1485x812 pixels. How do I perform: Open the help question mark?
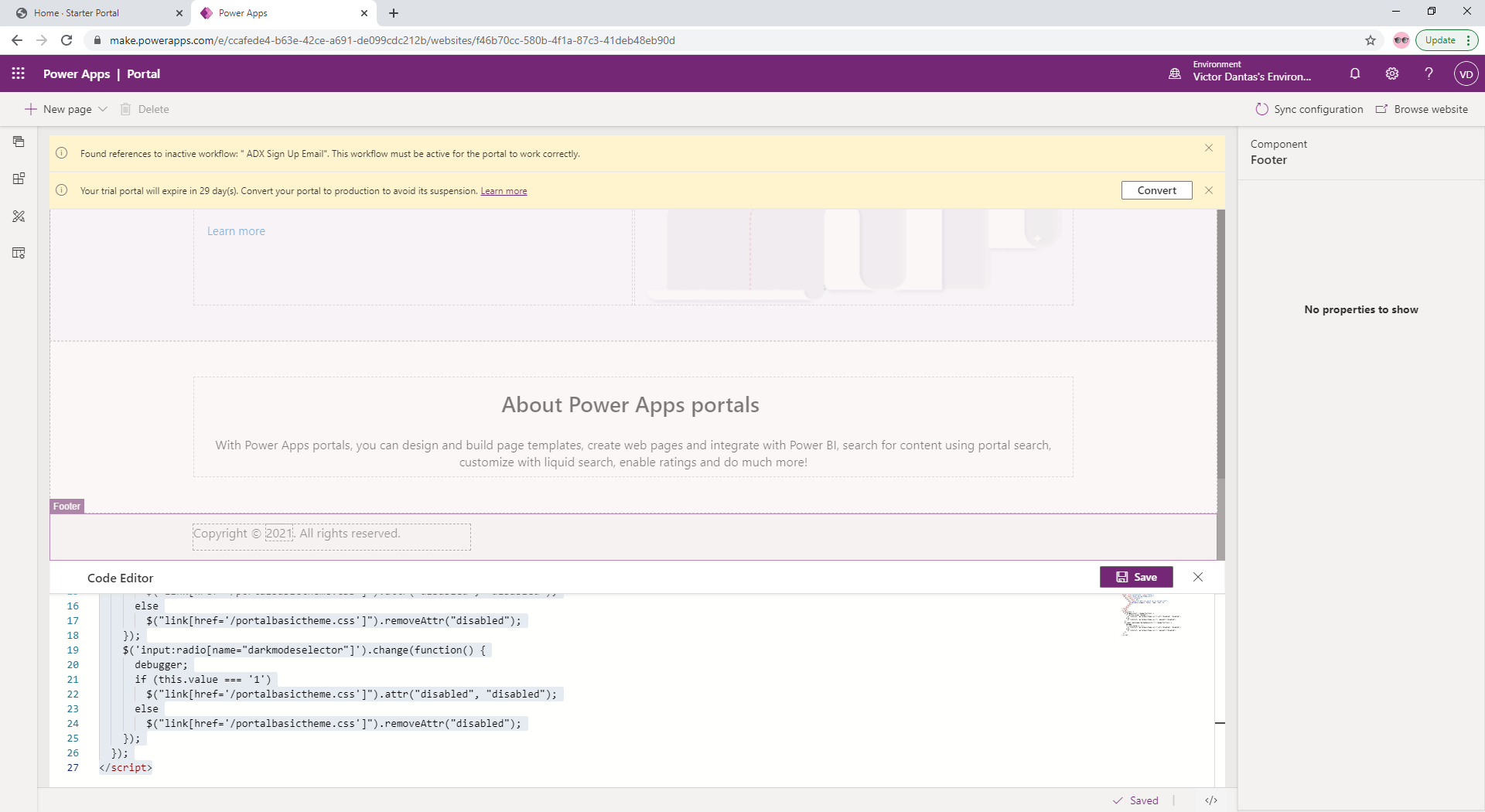(x=1429, y=73)
